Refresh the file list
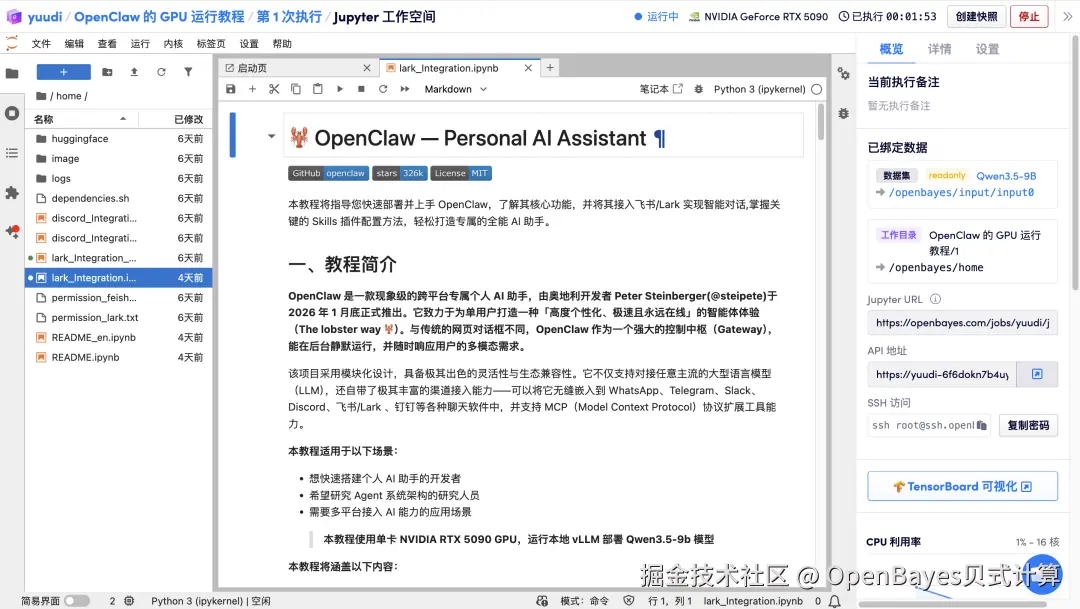 click(161, 72)
